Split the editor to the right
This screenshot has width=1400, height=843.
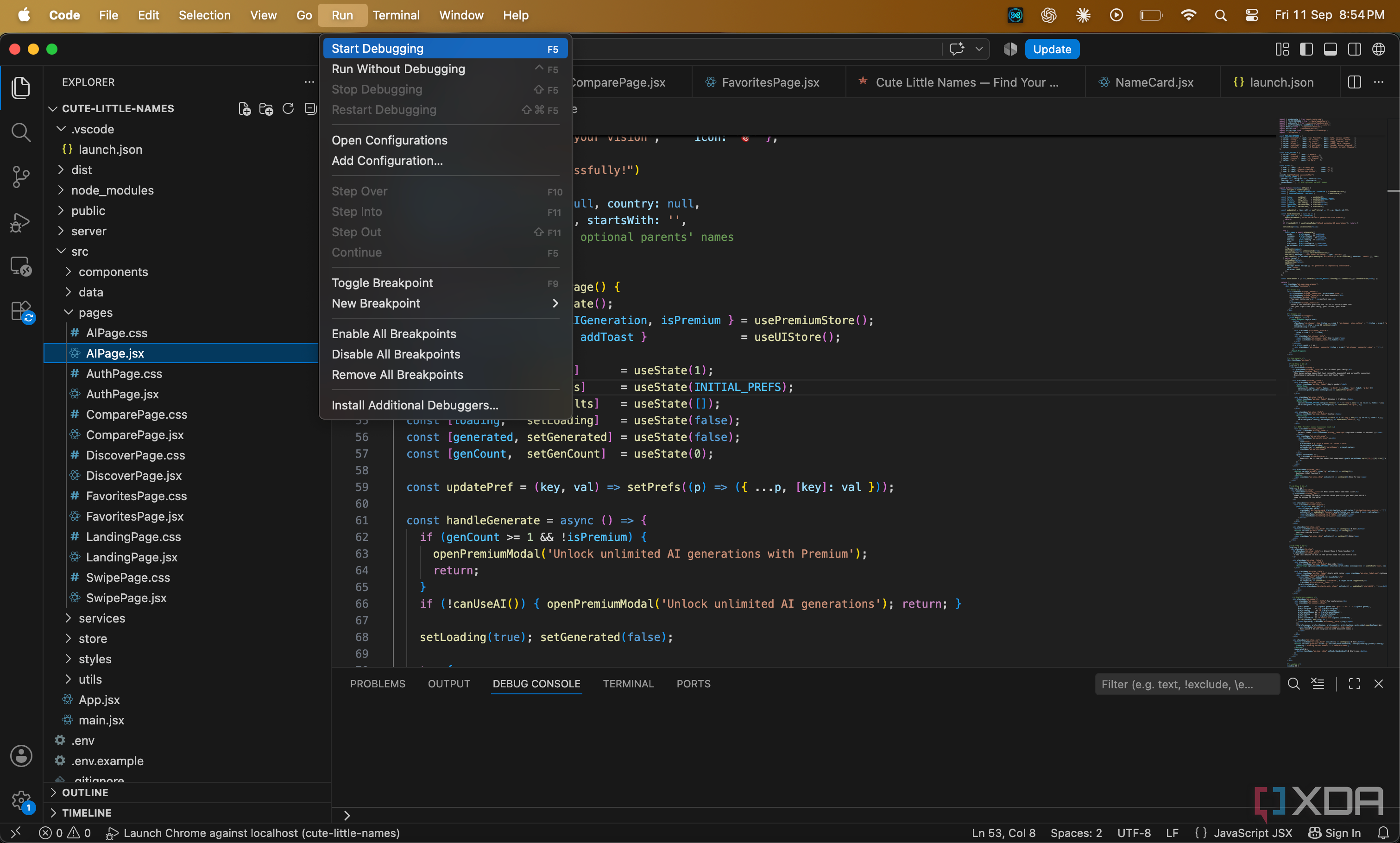tap(1354, 82)
